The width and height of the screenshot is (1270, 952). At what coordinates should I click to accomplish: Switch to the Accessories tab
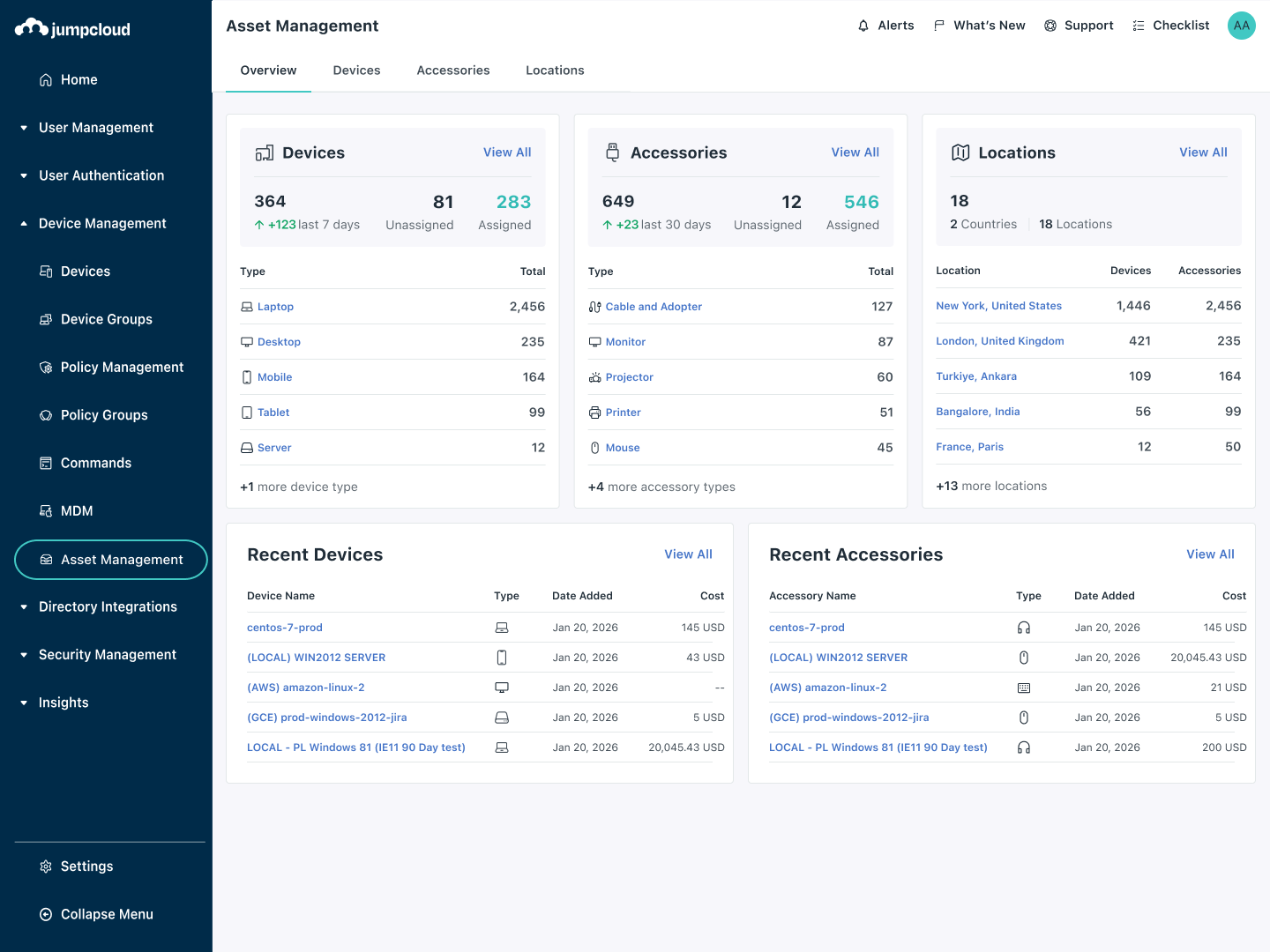click(452, 70)
